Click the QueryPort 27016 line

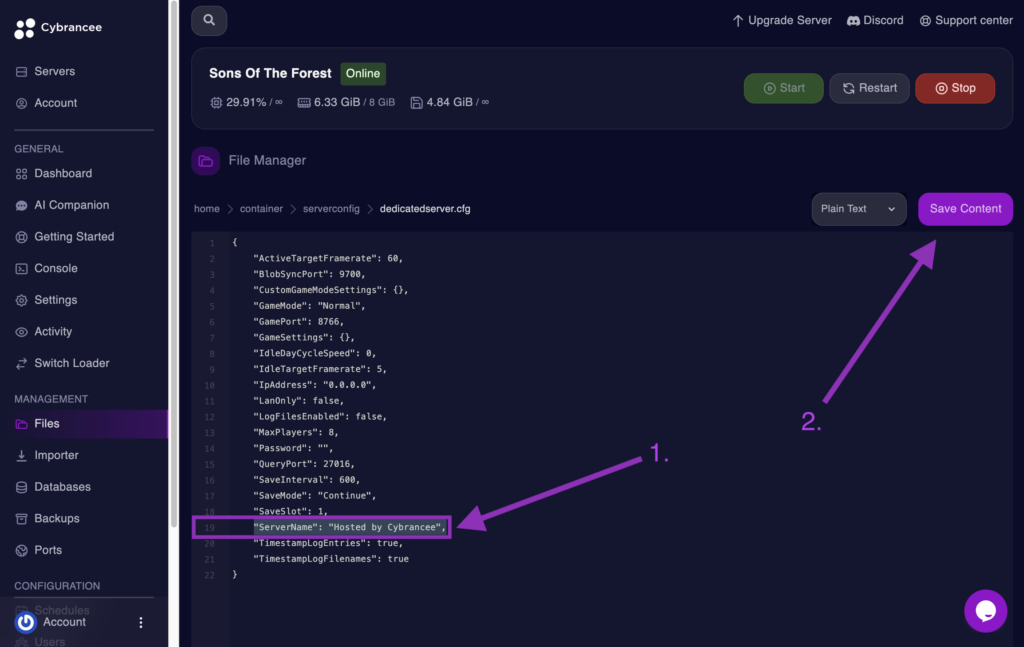click(x=304, y=464)
